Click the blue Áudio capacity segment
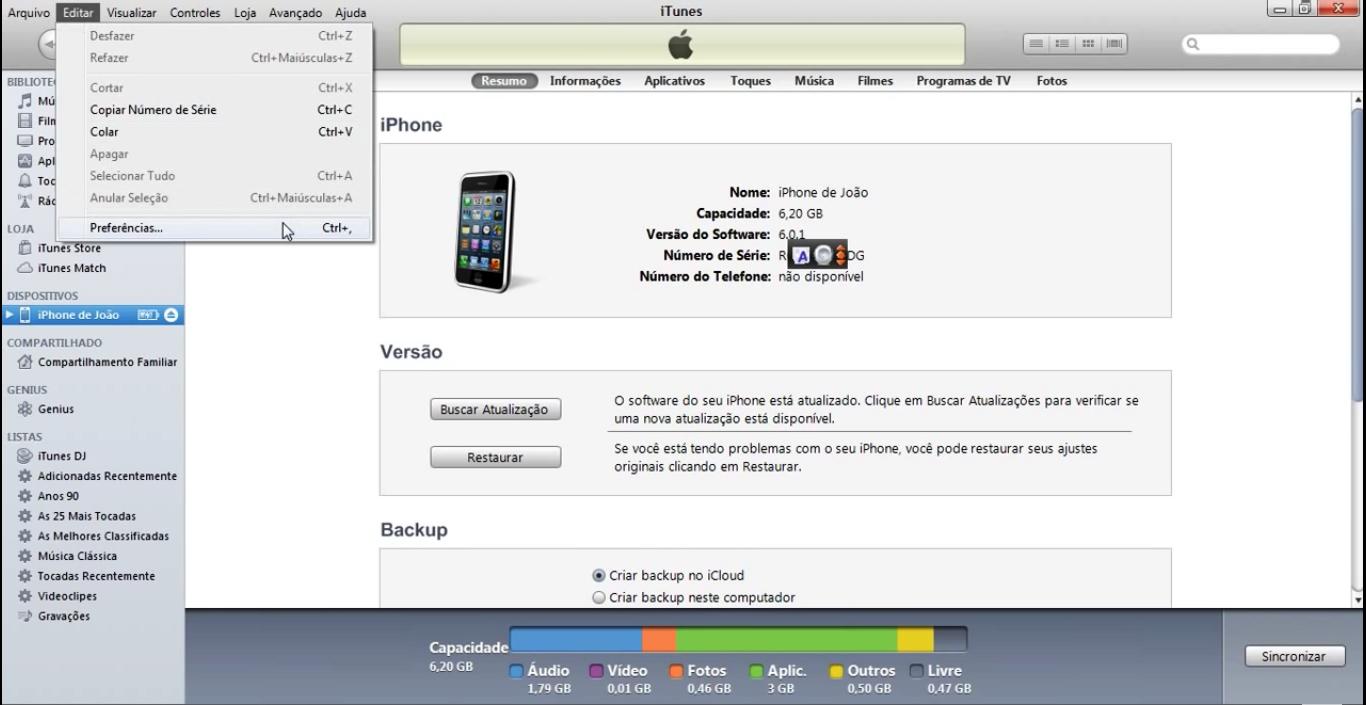Screen dimensions: 1366x705 (x=576, y=640)
